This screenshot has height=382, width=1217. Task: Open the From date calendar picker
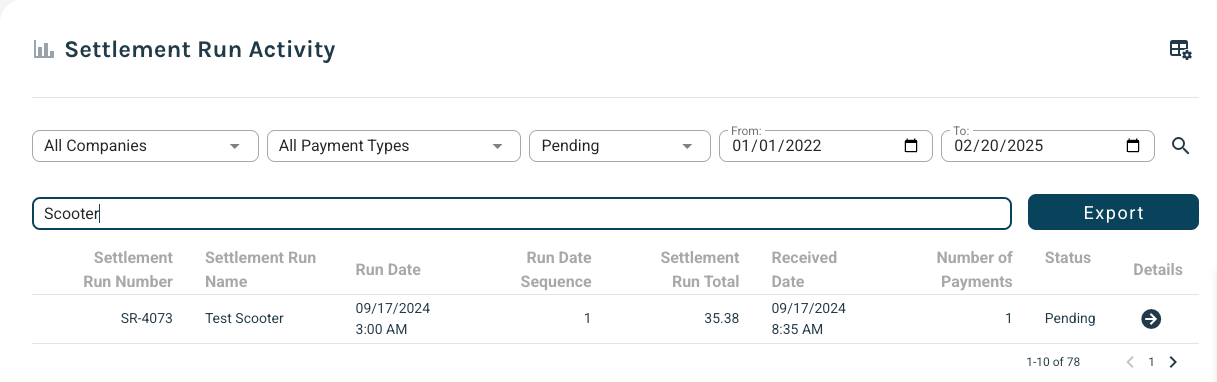[x=911, y=146]
